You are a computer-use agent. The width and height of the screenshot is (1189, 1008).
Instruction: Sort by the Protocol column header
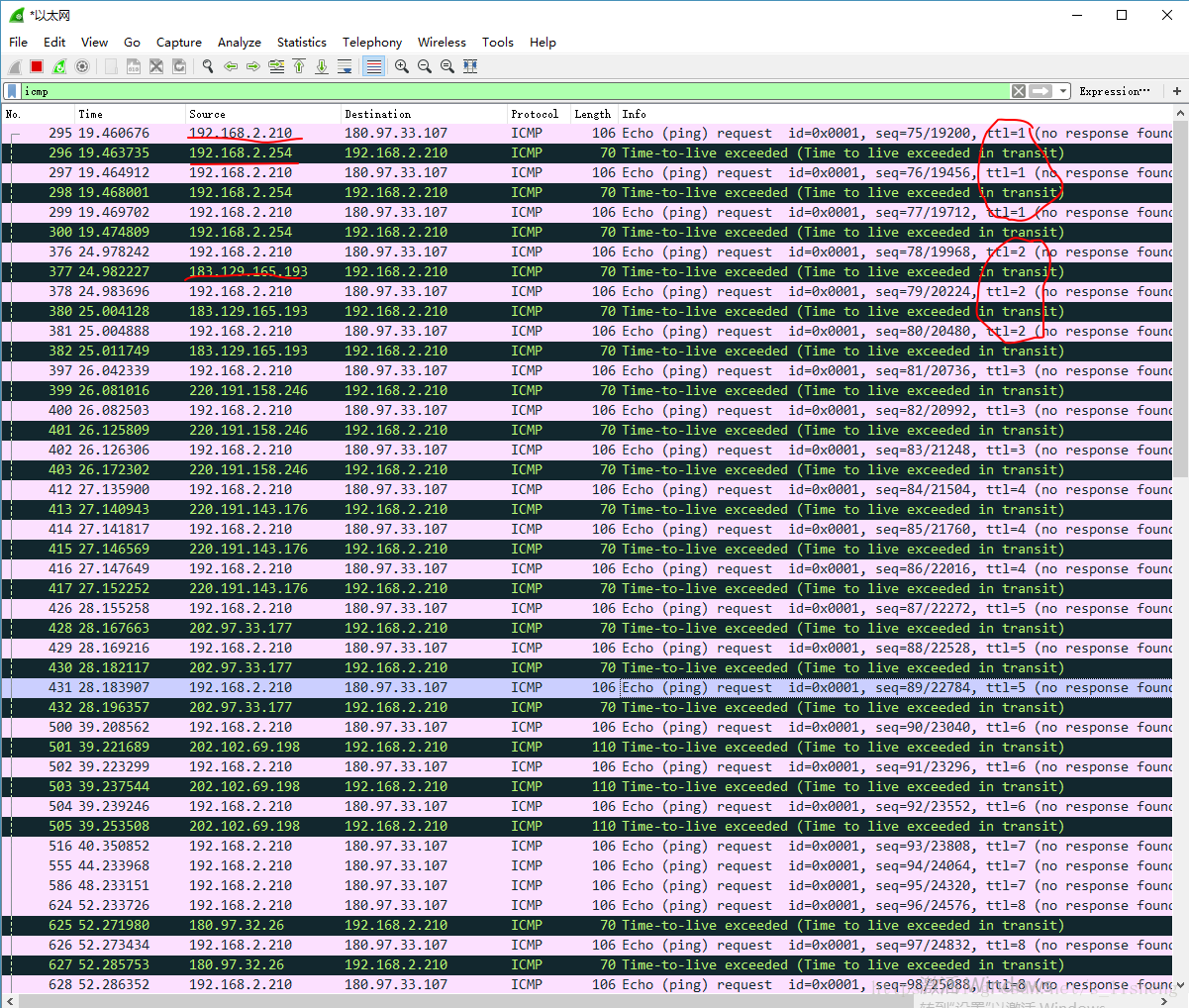pos(539,114)
